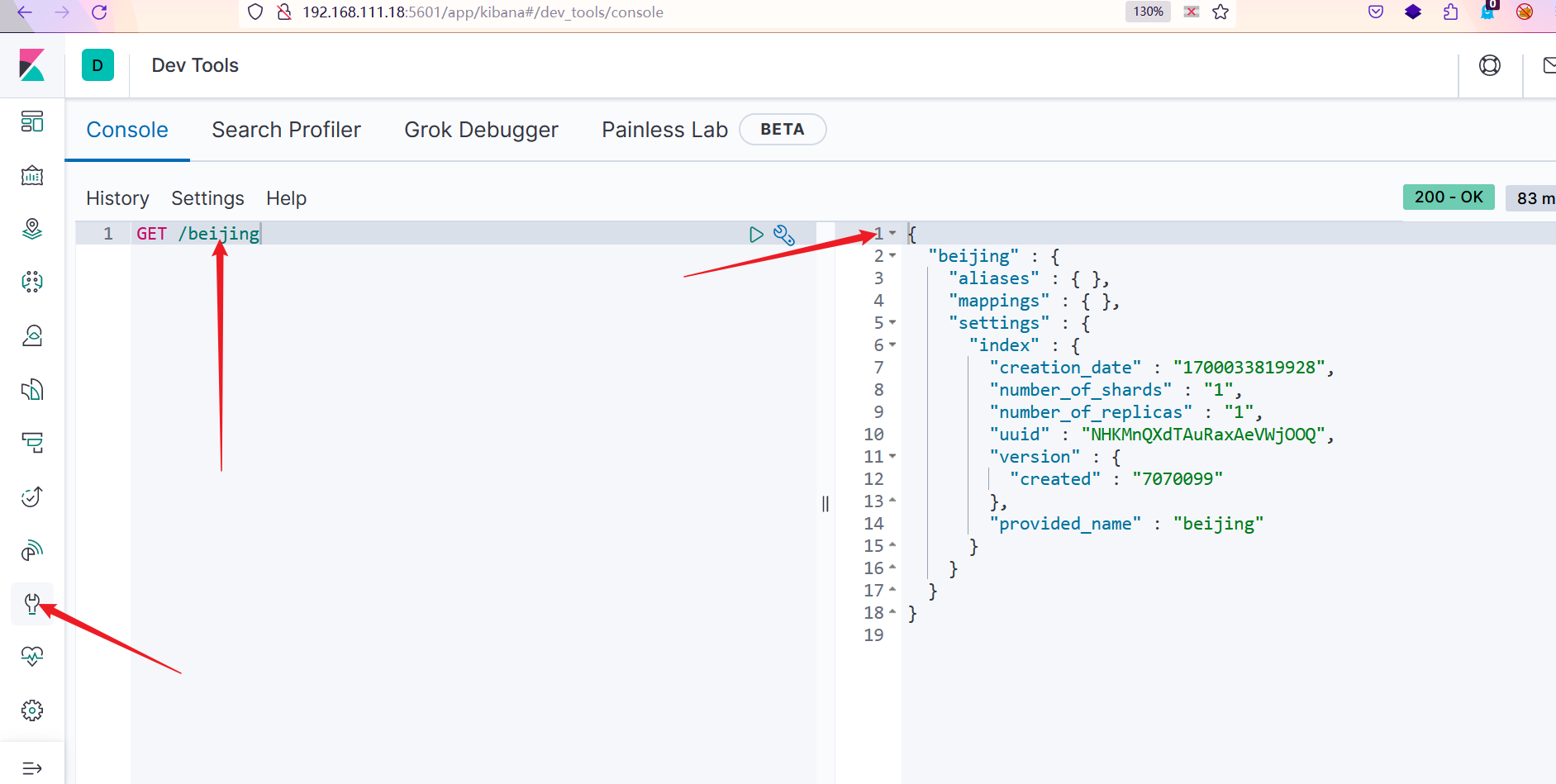Toggle fold marker on line 16
Image resolution: width=1556 pixels, height=784 pixels.
pos(892,568)
